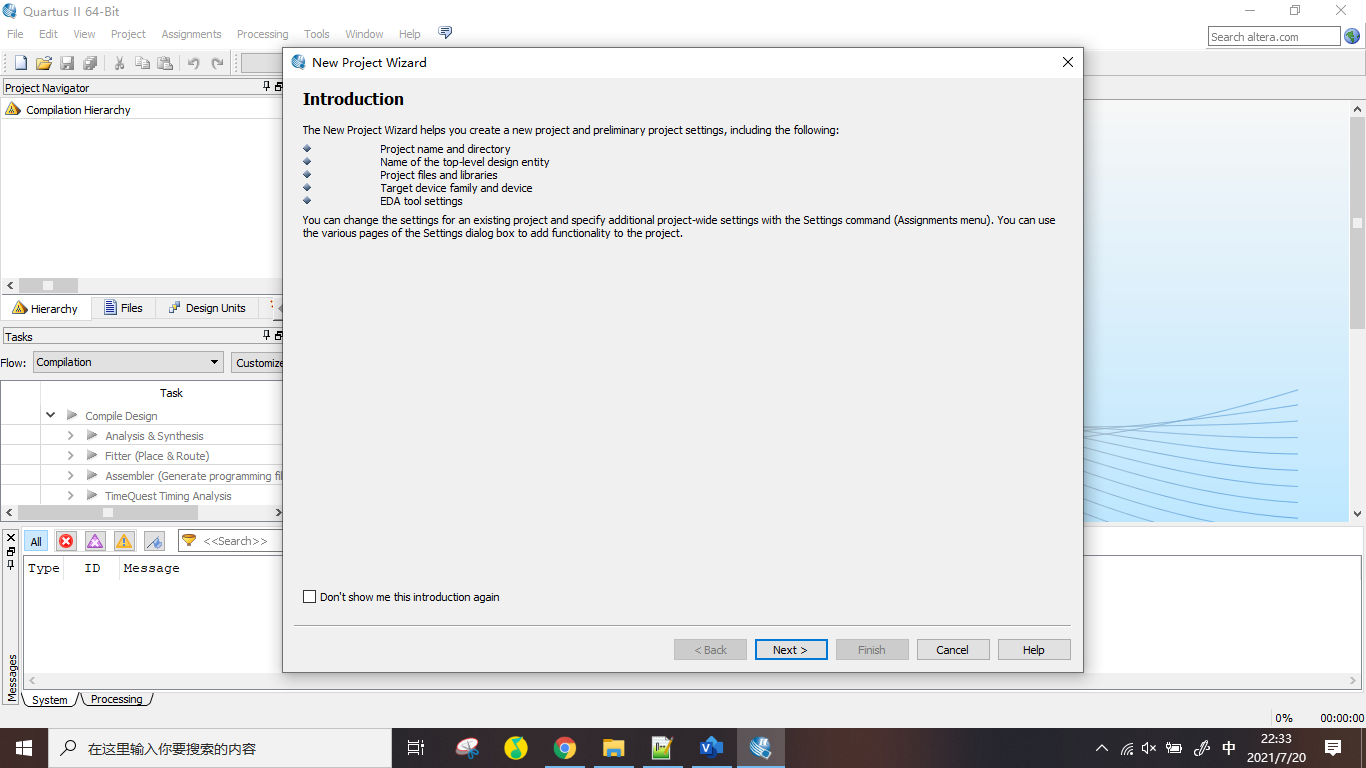Click the feedback speech bubble icon in menu bar
The height and width of the screenshot is (768, 1366).
pos(445,33)
